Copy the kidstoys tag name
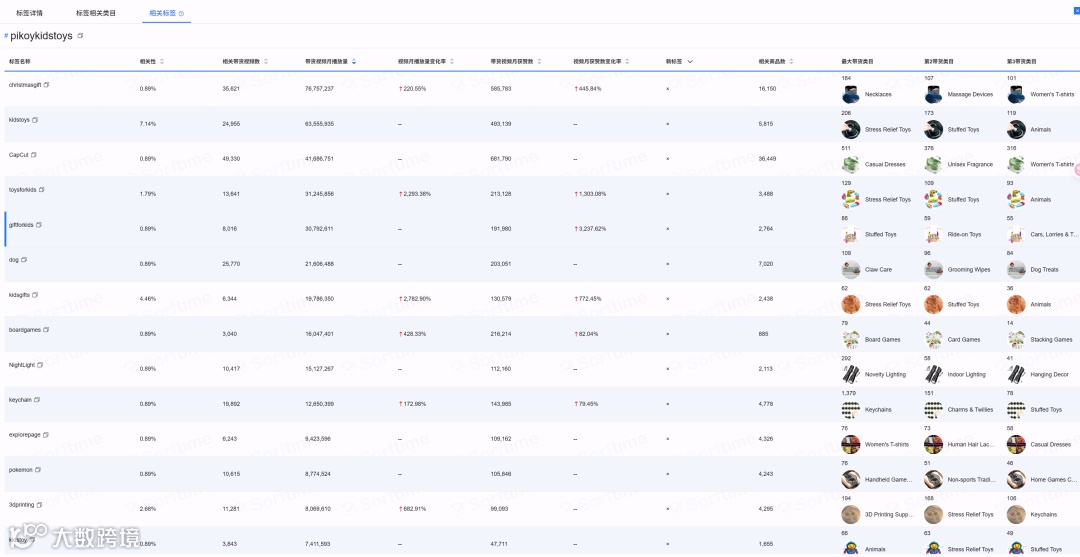 [35, 120]
